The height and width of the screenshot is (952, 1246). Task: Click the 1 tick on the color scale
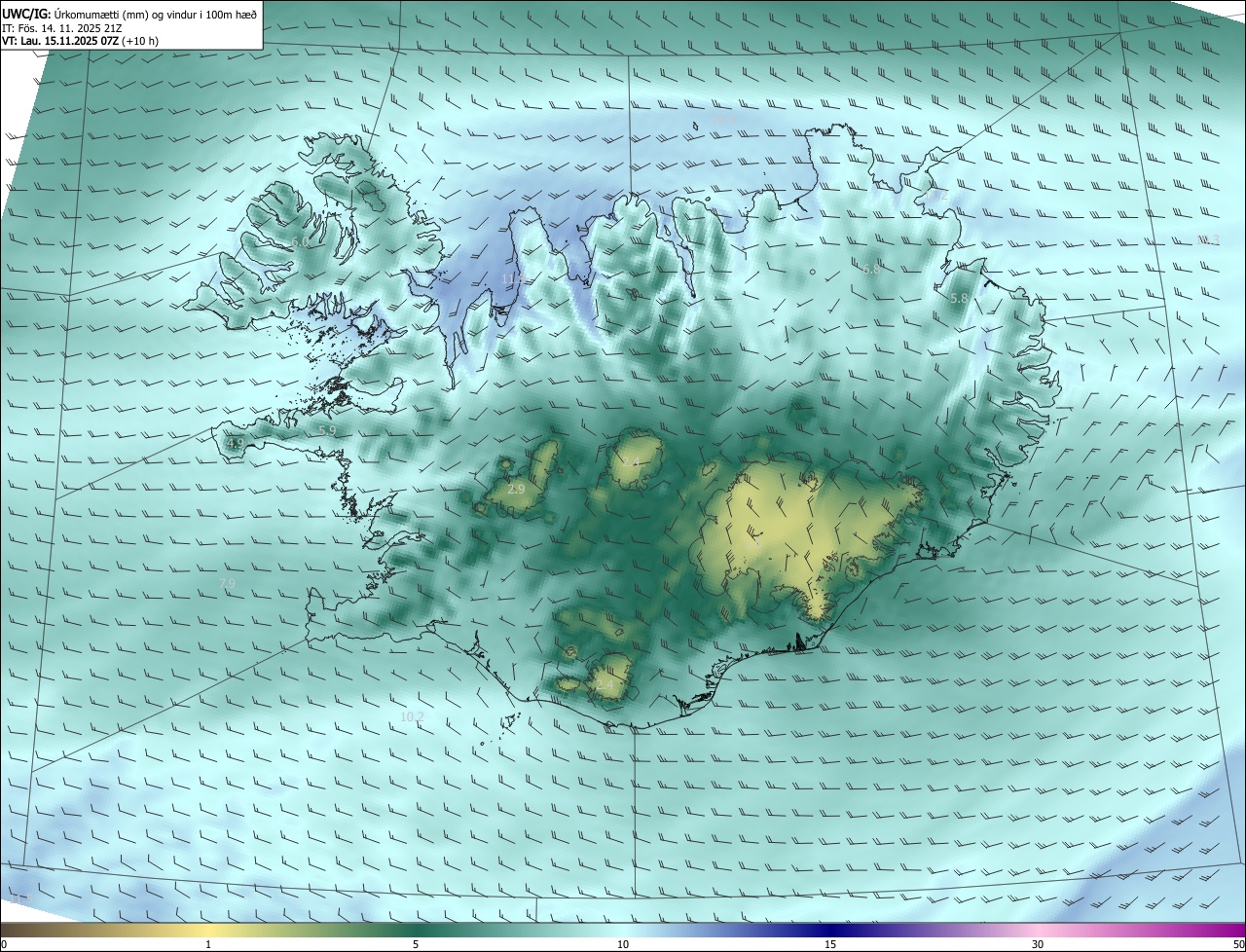(x=208, y=944)
